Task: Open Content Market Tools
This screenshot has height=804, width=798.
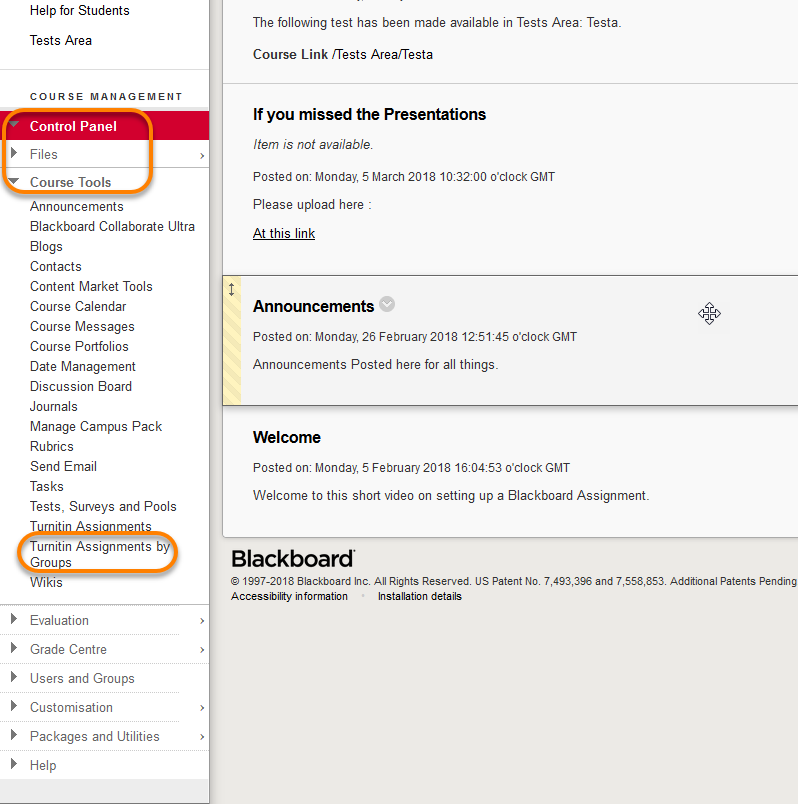Action: 91,286
